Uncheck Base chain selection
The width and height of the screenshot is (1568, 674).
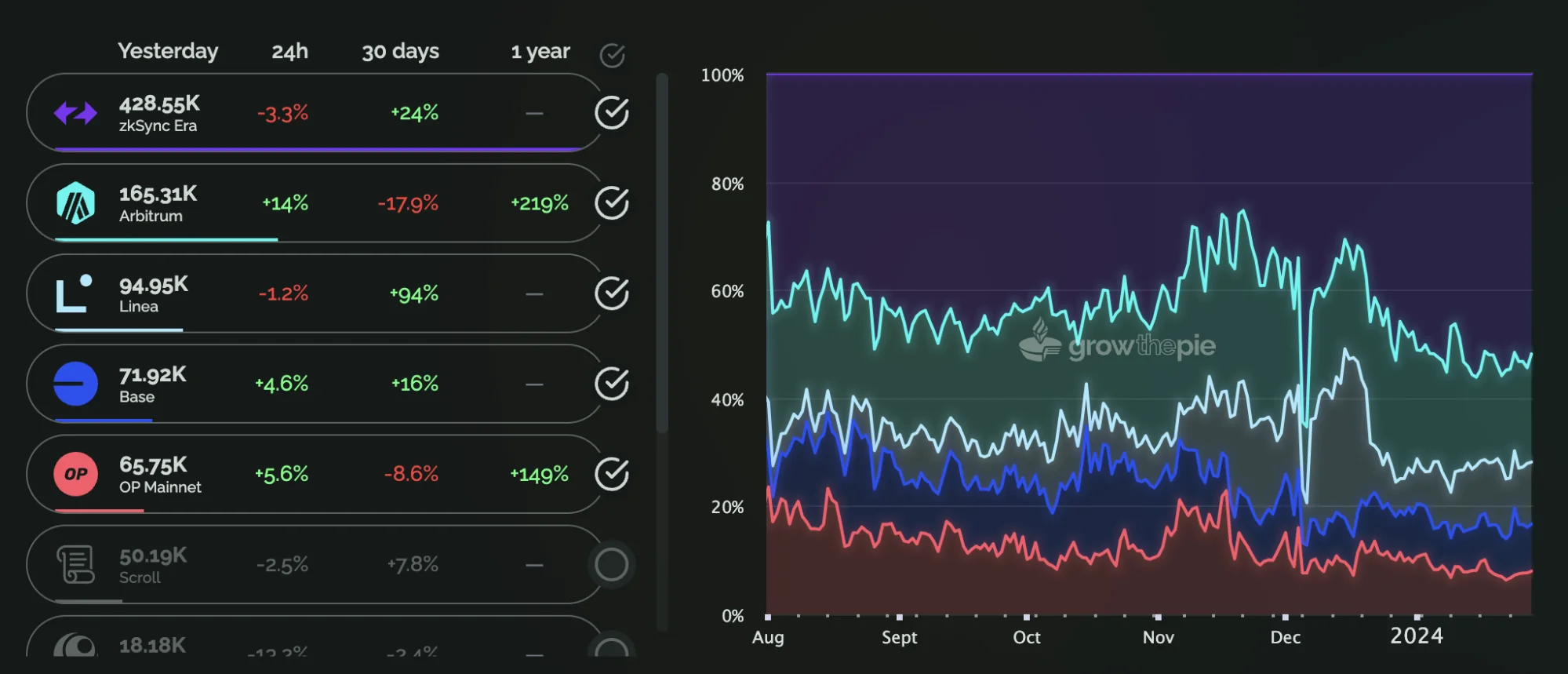pos(612,384)
